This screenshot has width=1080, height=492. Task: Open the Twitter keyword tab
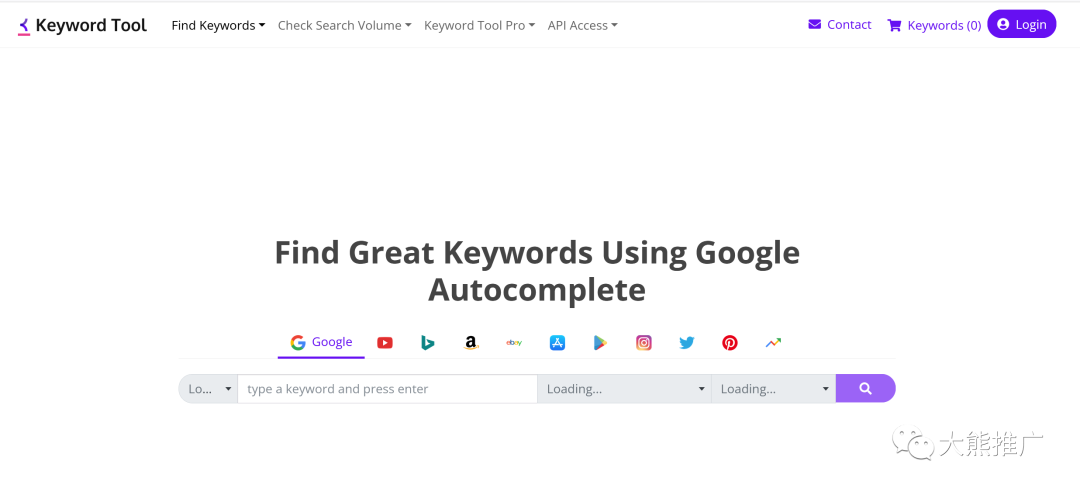687,342
